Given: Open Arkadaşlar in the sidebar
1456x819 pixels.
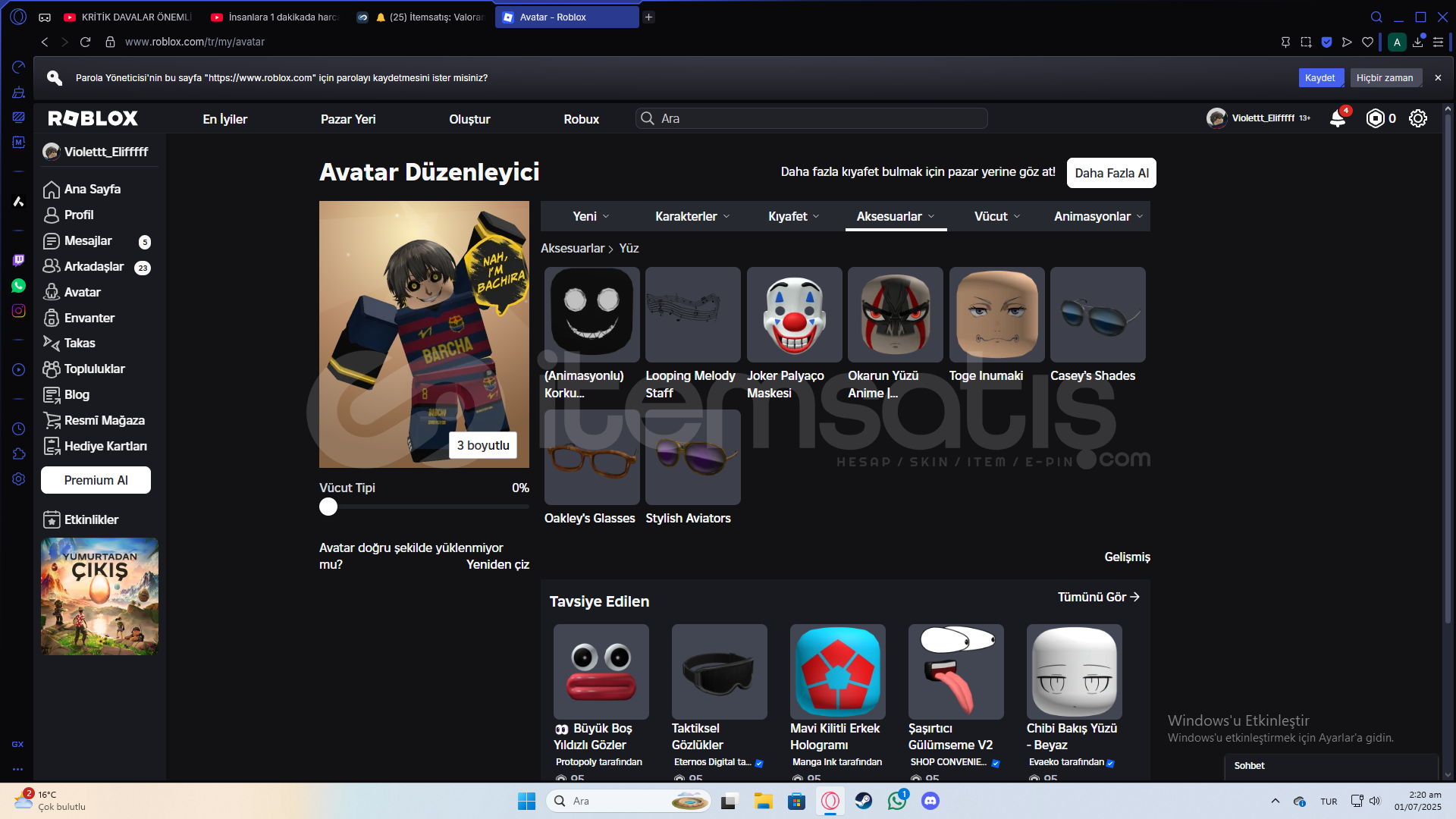Looking at the screenshot, I should pos(83,266).
